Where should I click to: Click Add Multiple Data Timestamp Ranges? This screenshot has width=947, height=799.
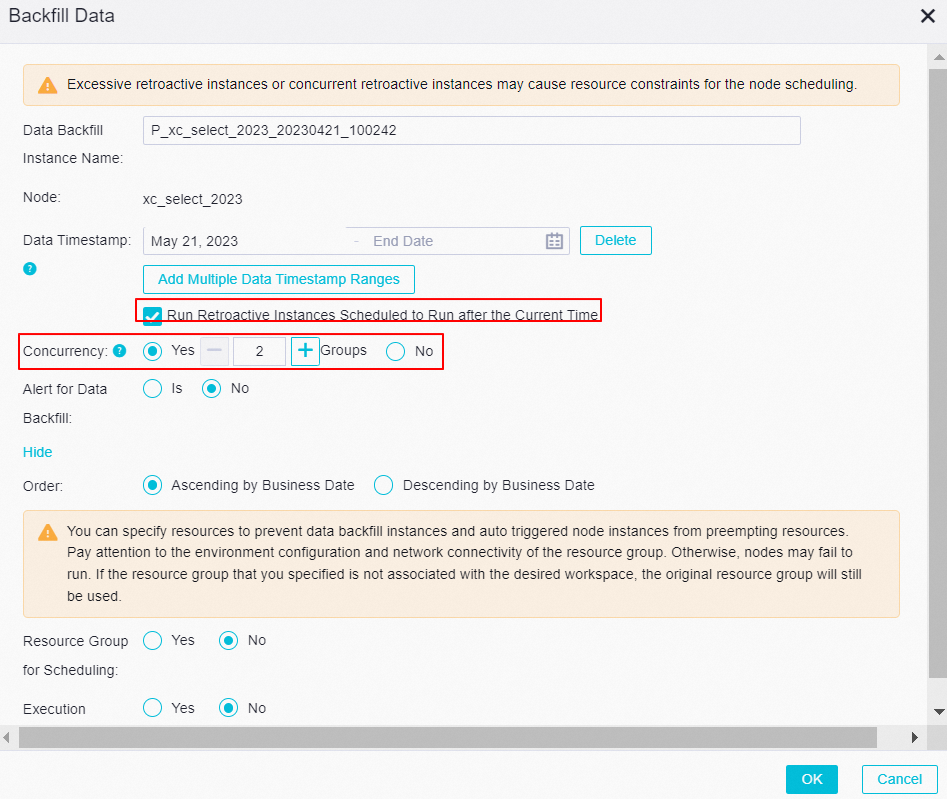pyautogui.click(x=278, y=279)
